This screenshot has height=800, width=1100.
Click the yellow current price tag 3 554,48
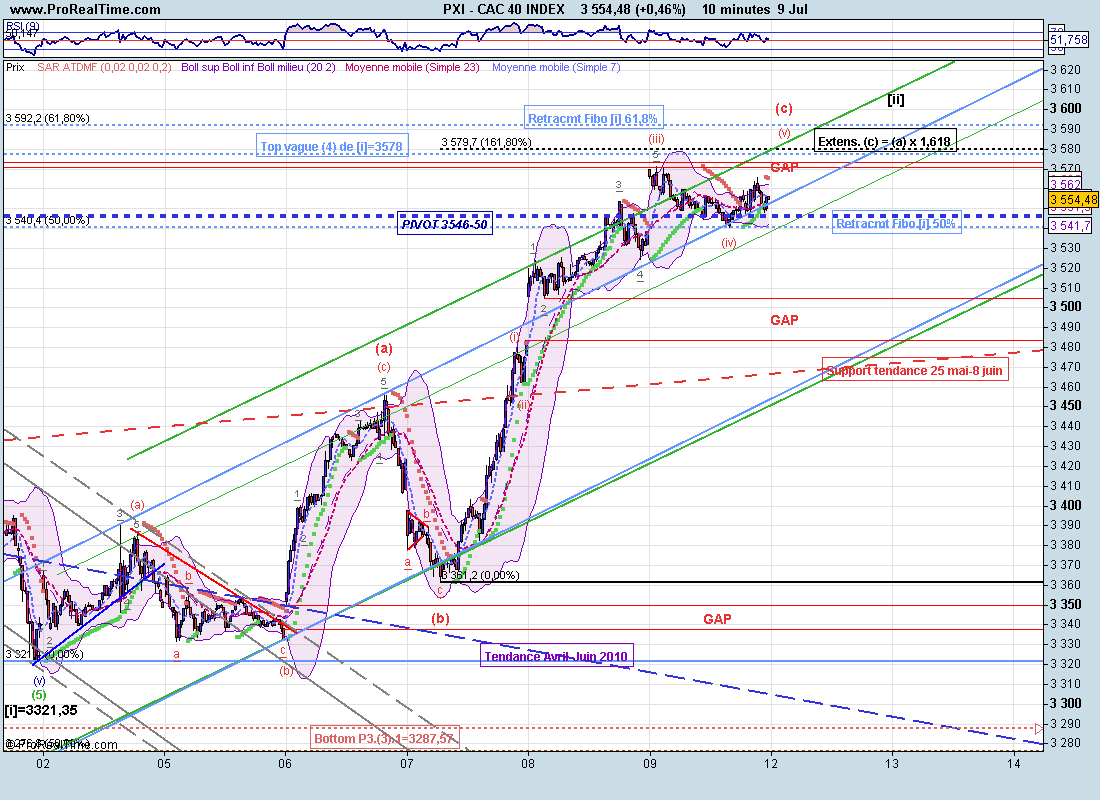[x=1074, y=201]
